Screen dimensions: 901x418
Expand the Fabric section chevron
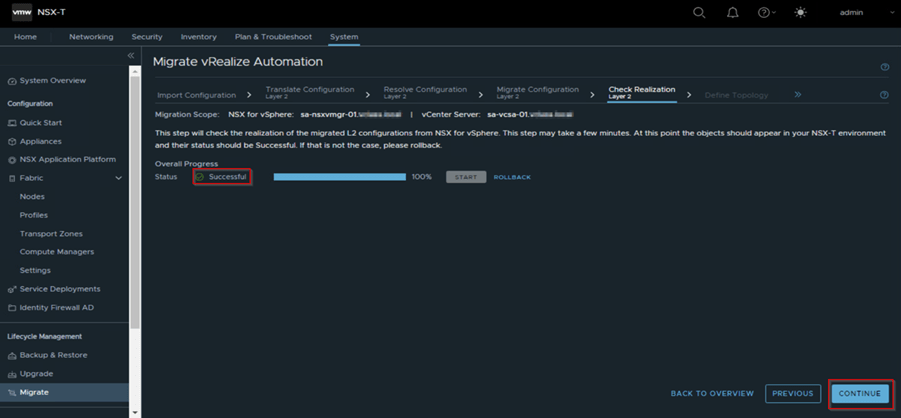click(119, 178)
